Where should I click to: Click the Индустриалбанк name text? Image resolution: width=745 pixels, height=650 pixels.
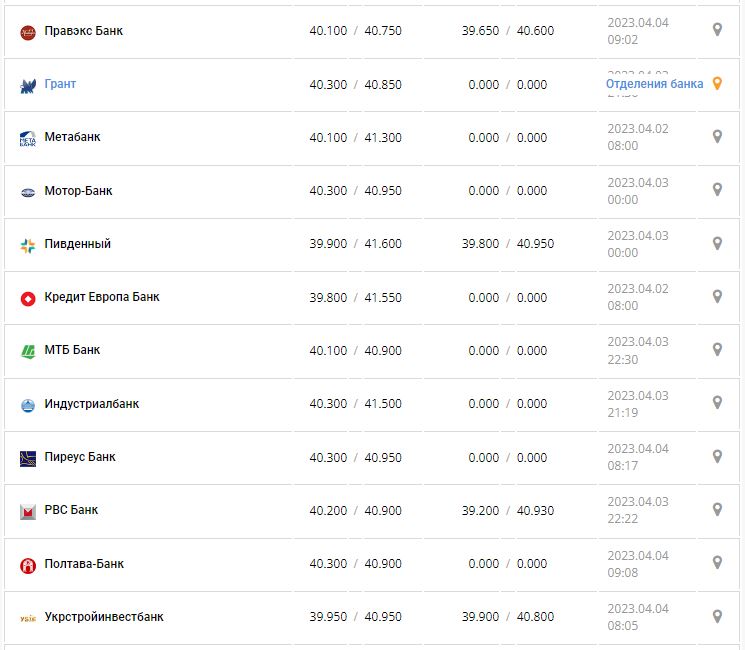92,404
